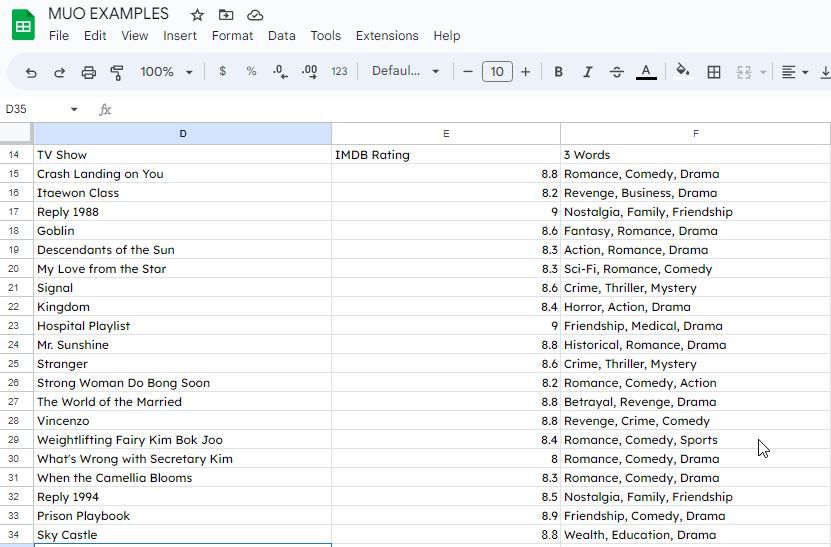Select the Horror, Action, Drama cell
Viewport: 831px width, 547px height.
[695, 307]
